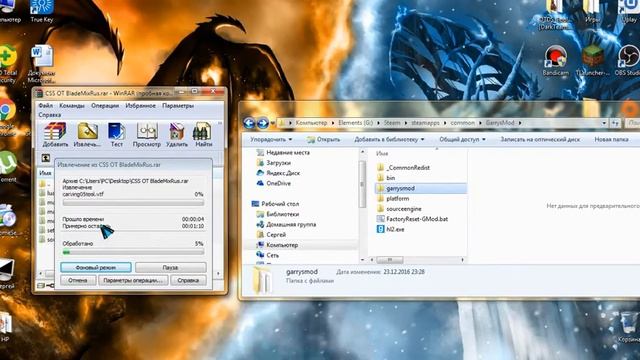Expand the Explorer address bar history dropdown

coord(604,123)
